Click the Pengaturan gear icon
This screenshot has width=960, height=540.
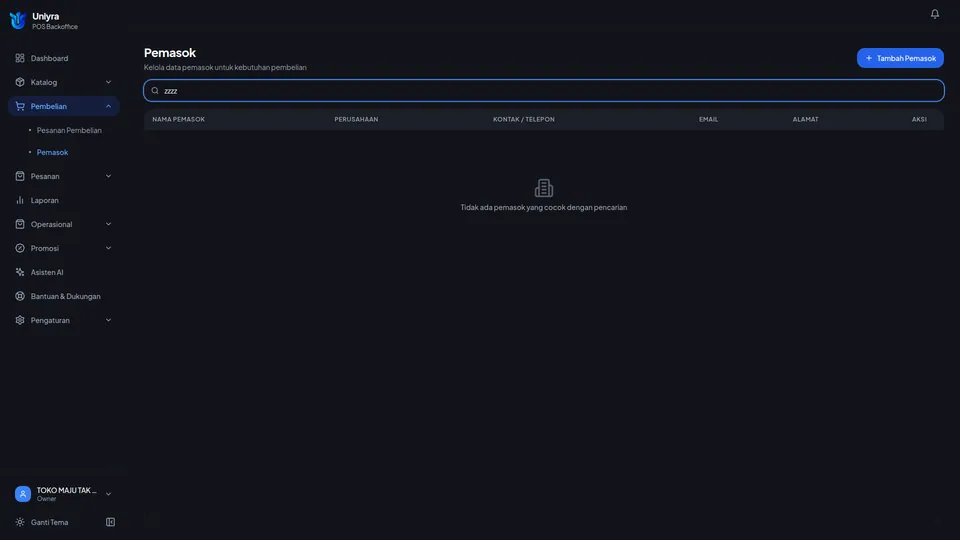20,320
